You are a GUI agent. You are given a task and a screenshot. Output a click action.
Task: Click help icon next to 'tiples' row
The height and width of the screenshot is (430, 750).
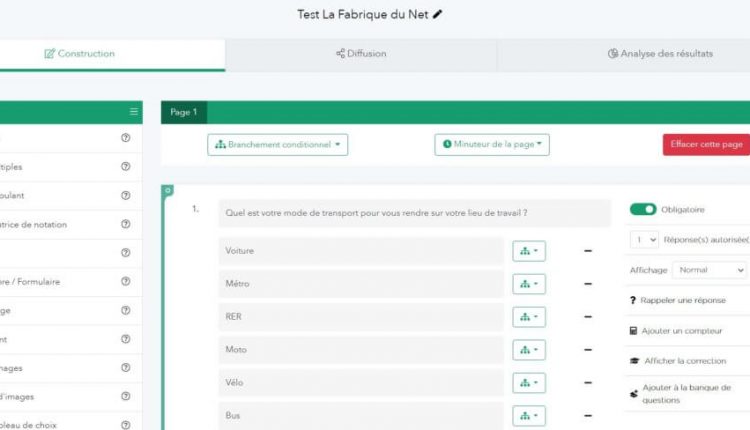[125, 166]
